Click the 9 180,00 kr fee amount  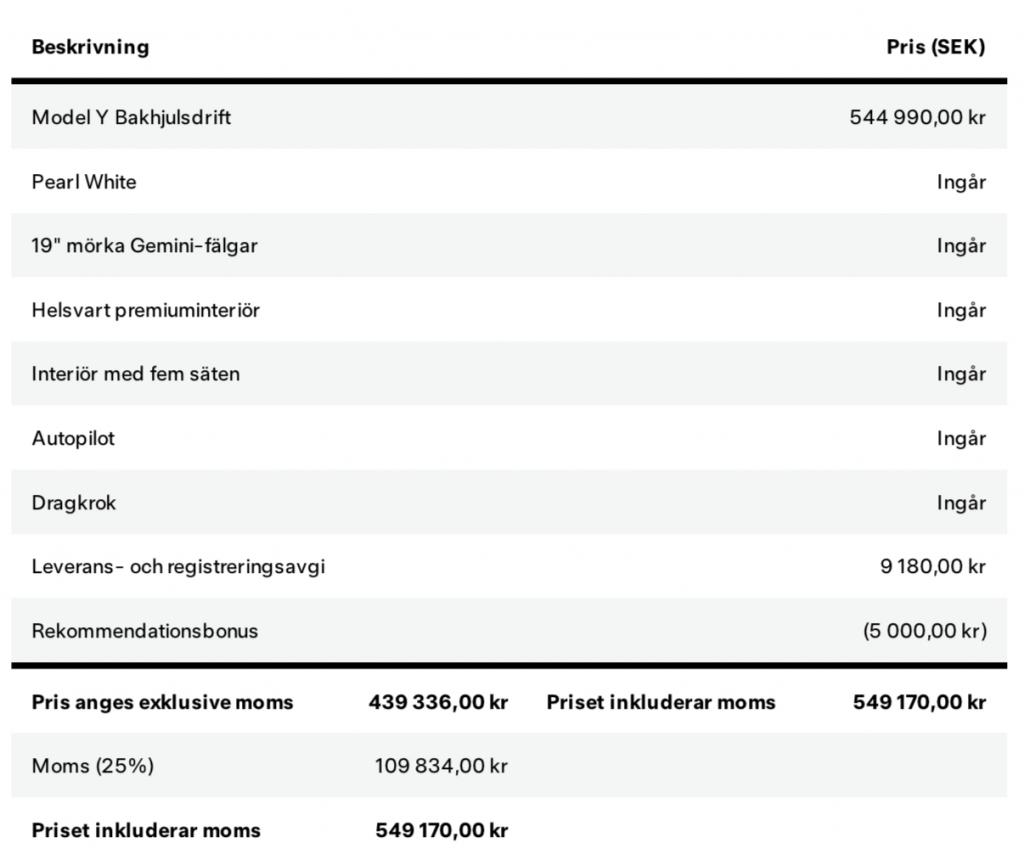(x=932, y=567)
